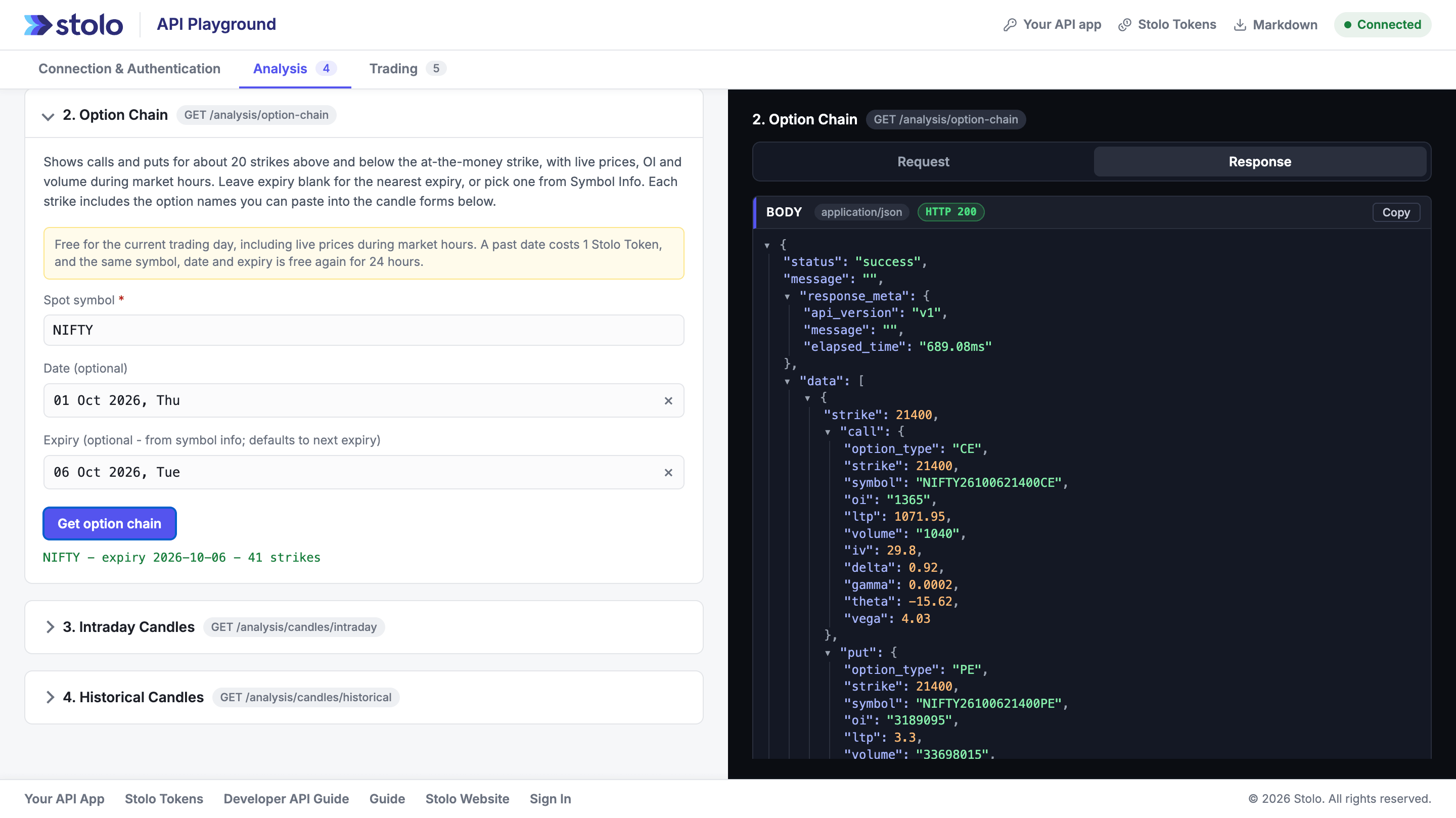This screenshot has height=818, width=1456.
Task: Click the "NIFTY26100621400CE" symbol value
Action: coord(988,483)
